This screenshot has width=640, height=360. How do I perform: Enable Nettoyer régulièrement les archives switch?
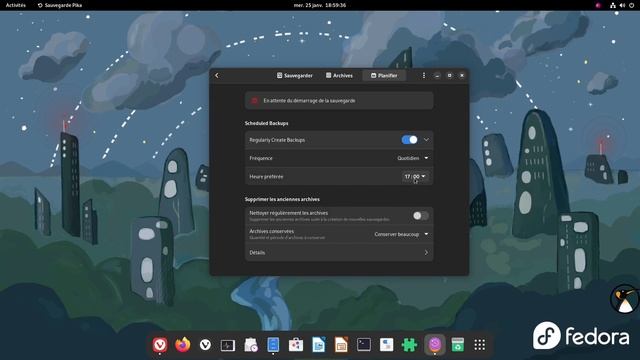[x=420, y=216]
